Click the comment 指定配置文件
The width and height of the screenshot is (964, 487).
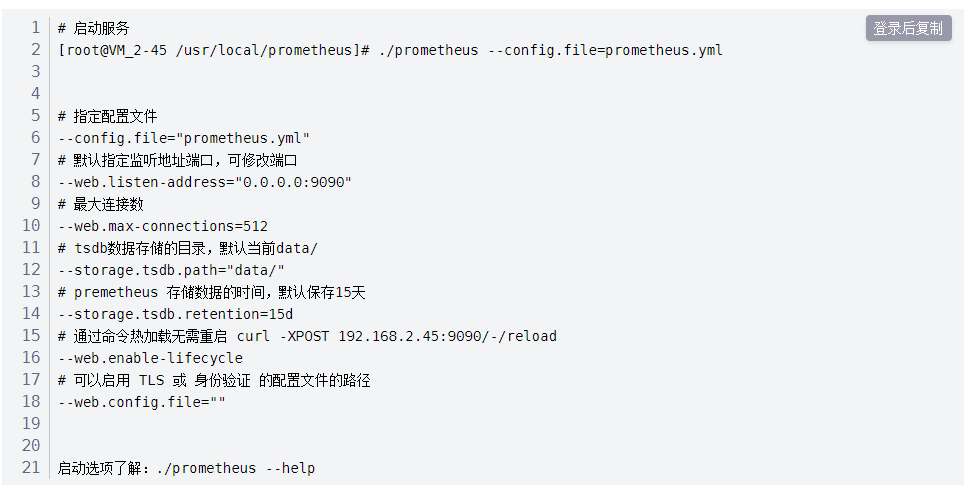115,116
